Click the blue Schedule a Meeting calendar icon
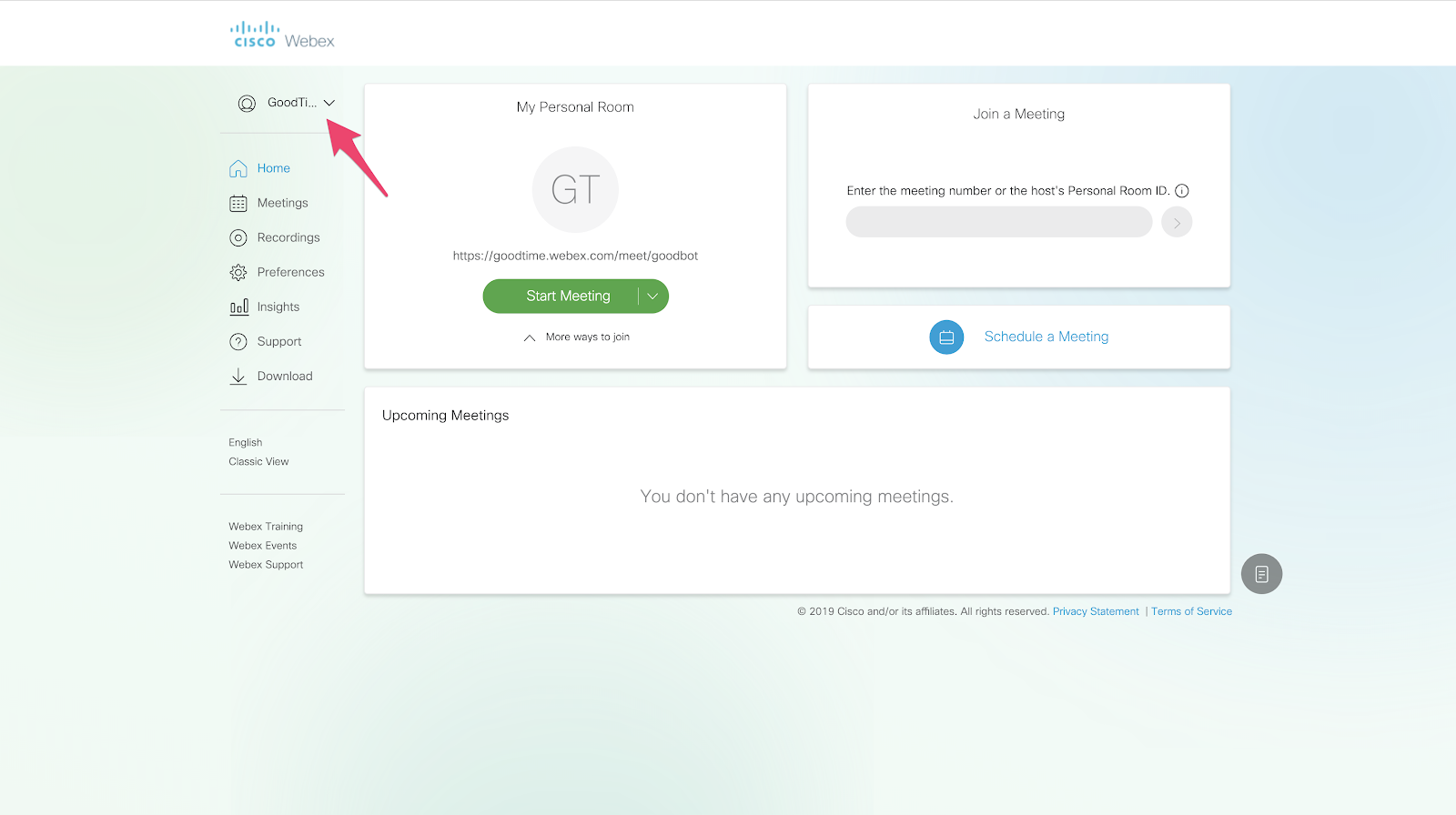 946,337
